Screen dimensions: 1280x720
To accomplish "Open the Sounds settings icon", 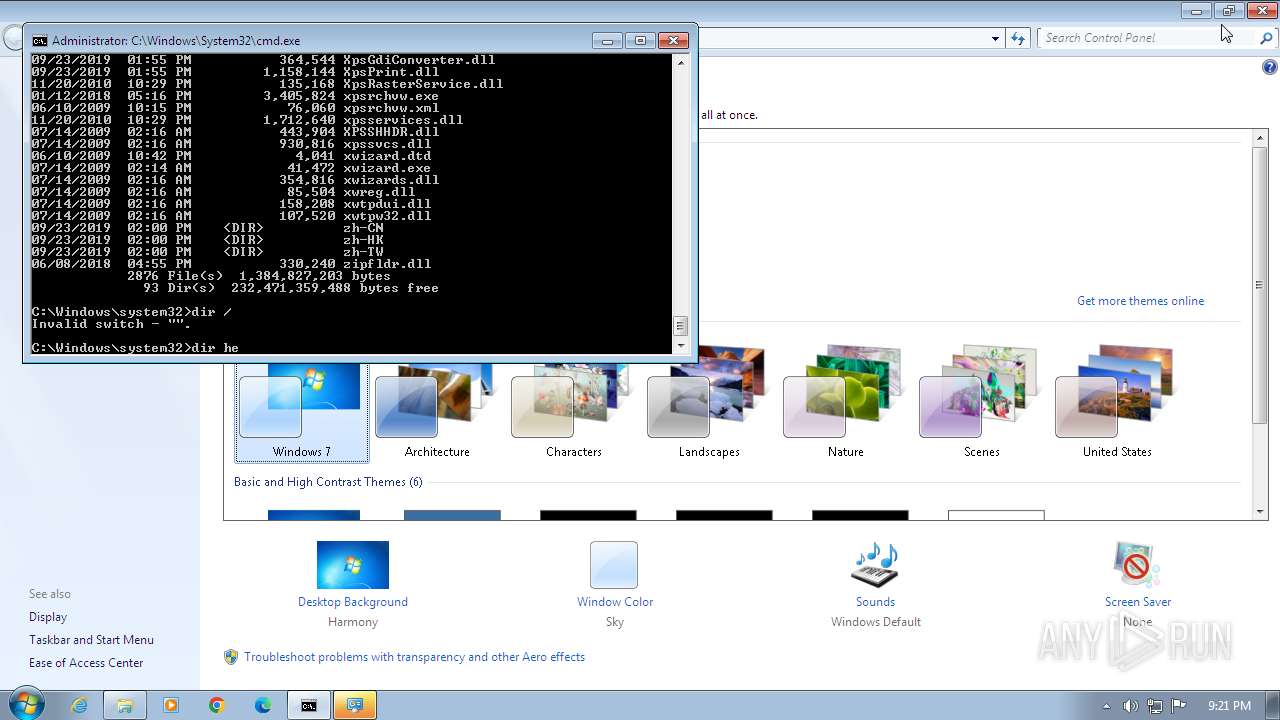I will tap(875, 565).
